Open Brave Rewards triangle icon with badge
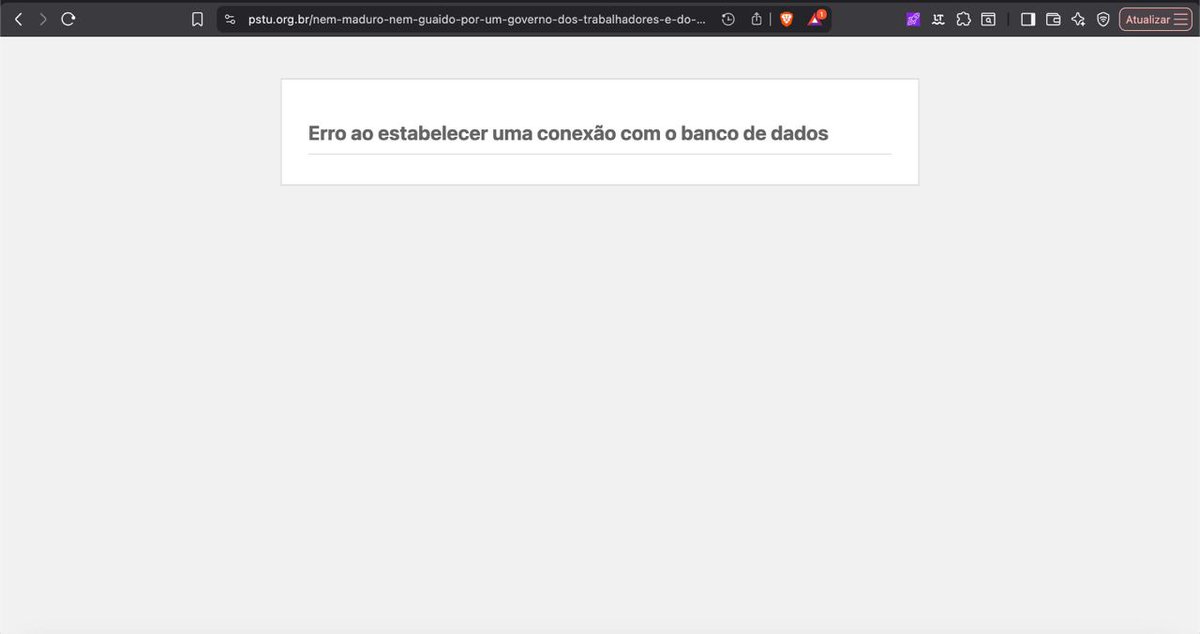This screenshot has width=1200, height=634. pyautogui.click(x=816, y=18)
